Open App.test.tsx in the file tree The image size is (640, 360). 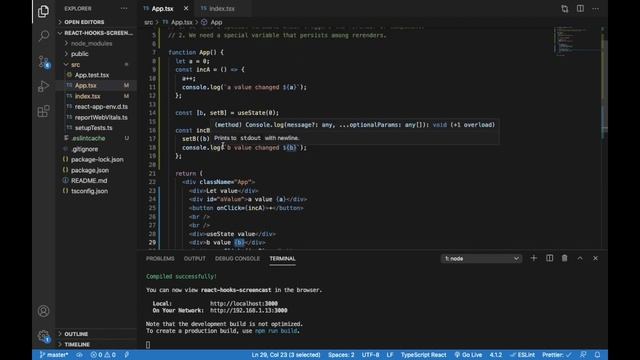(92, 75)
